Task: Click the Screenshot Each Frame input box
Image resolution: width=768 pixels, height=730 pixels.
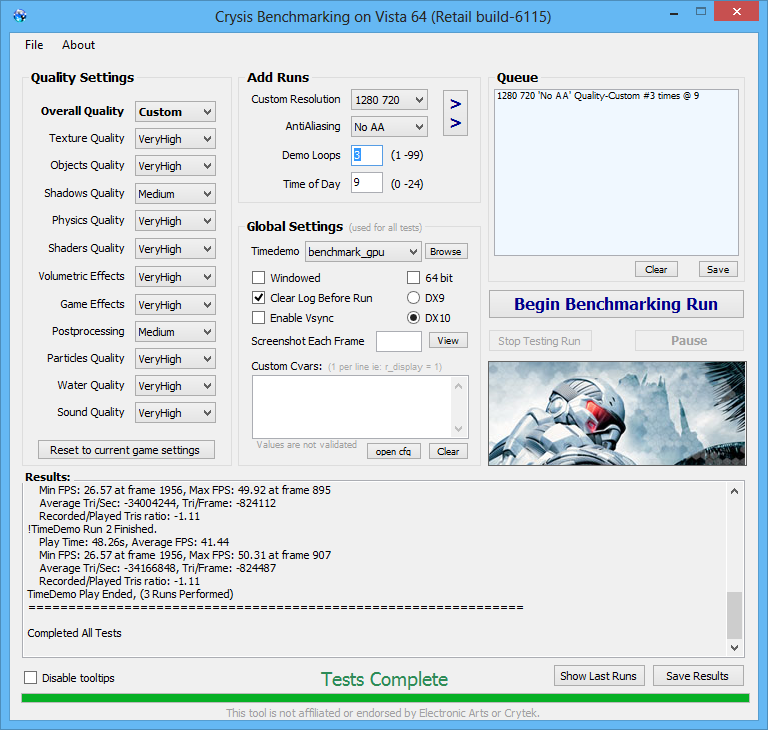Action: (399, 341)
